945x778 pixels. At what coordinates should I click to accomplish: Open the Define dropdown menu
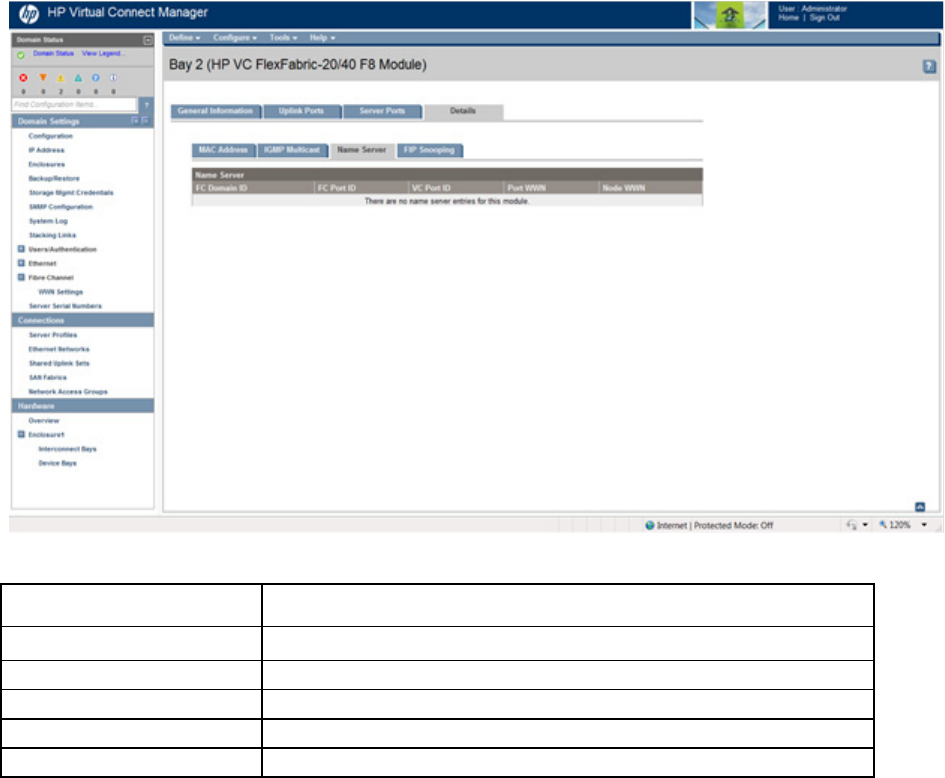[184, 38]
